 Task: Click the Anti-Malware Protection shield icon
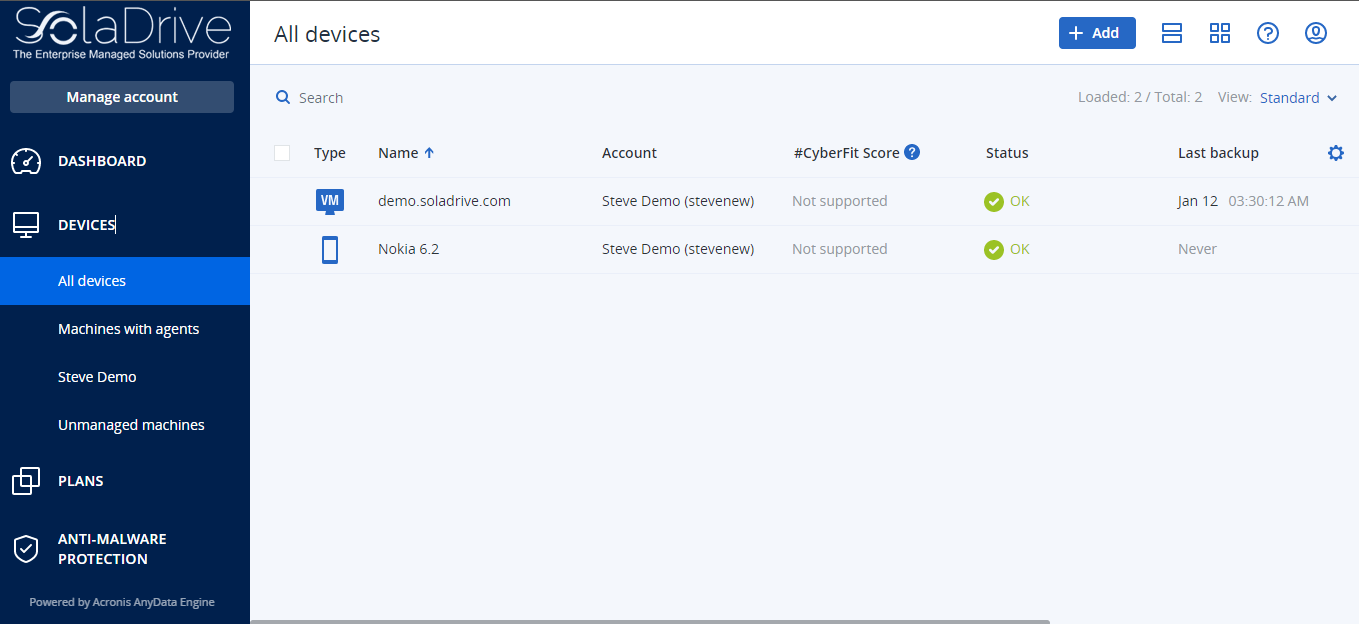pyautogui.click(x=26, y=549)
